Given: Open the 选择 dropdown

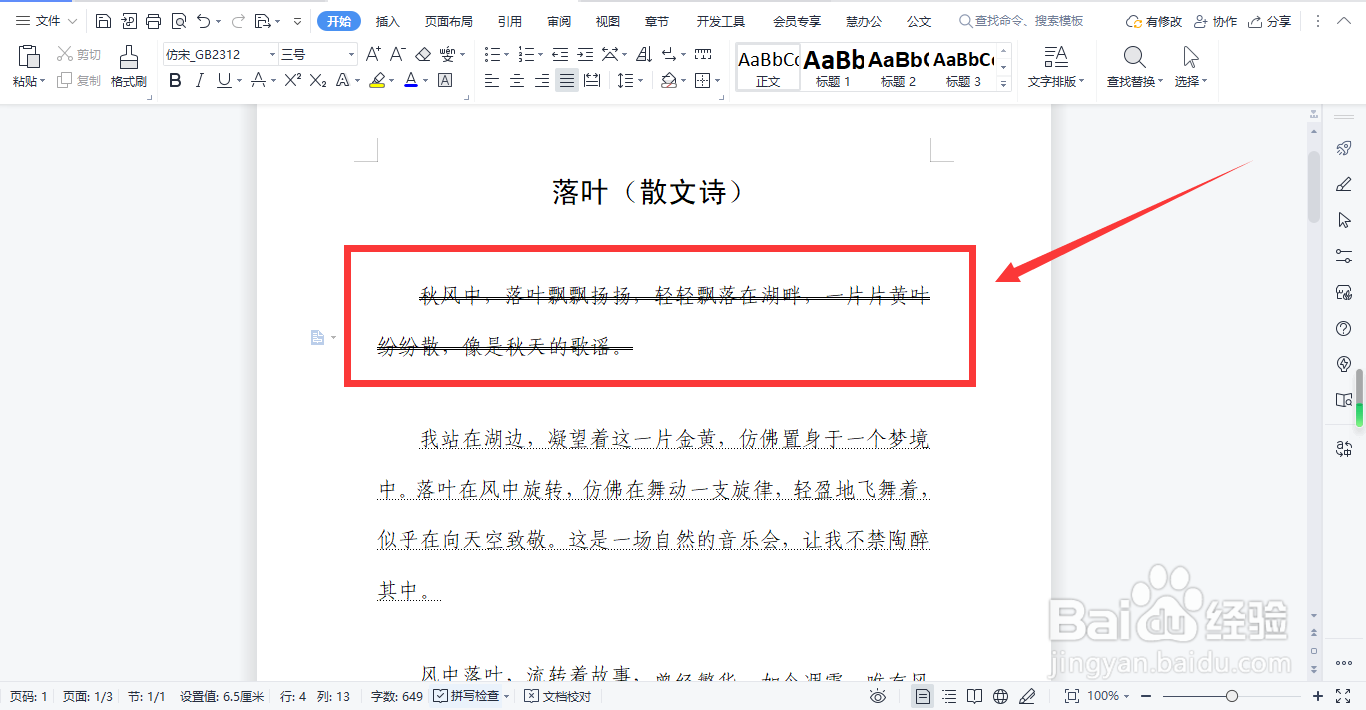Looking at the screenshot, I should [1190, 82].
